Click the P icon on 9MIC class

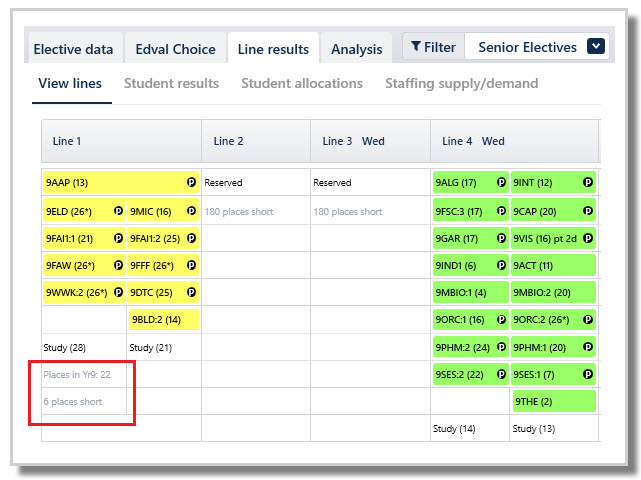click(191, 211)
